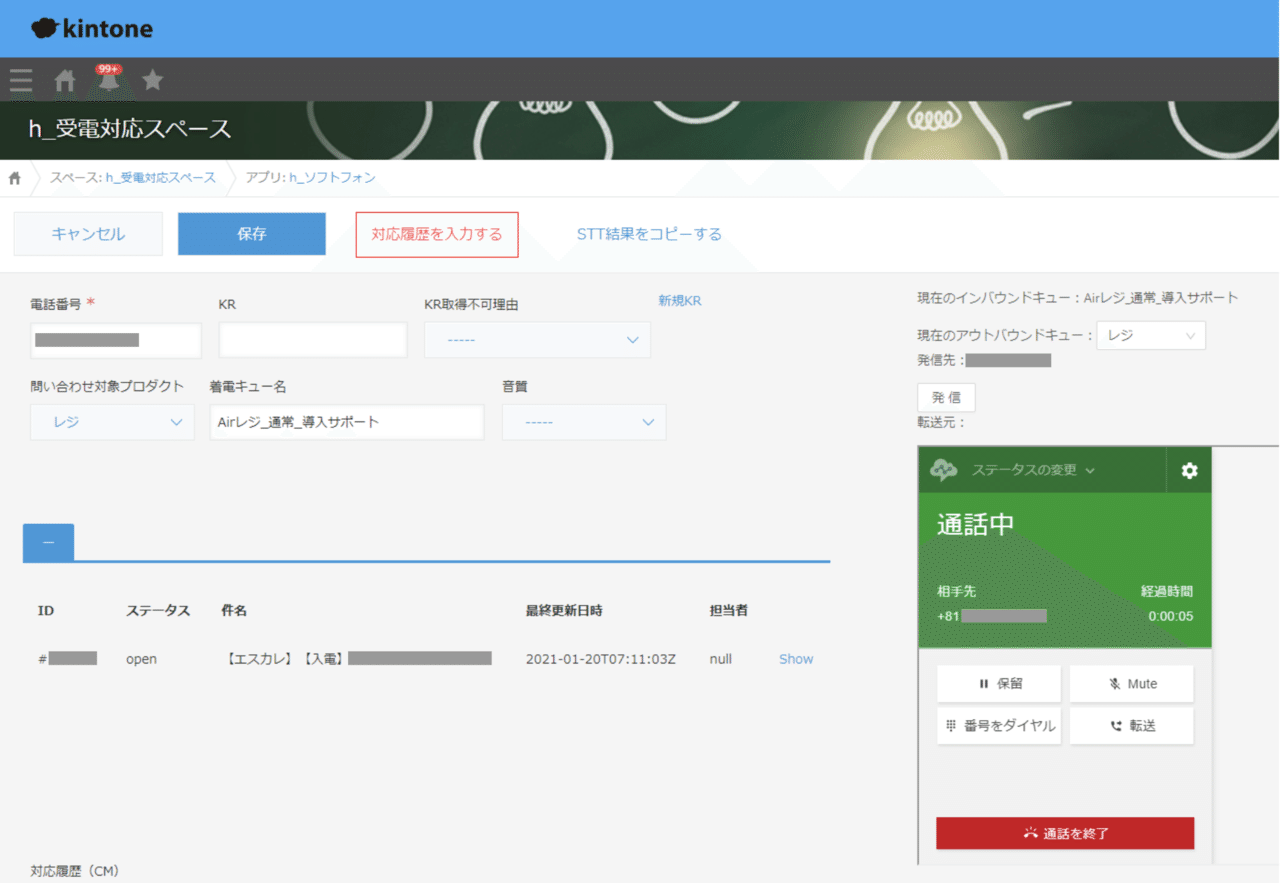Open the hamburger main menu
The image size is (1280, 883).
tap(21, 80)
